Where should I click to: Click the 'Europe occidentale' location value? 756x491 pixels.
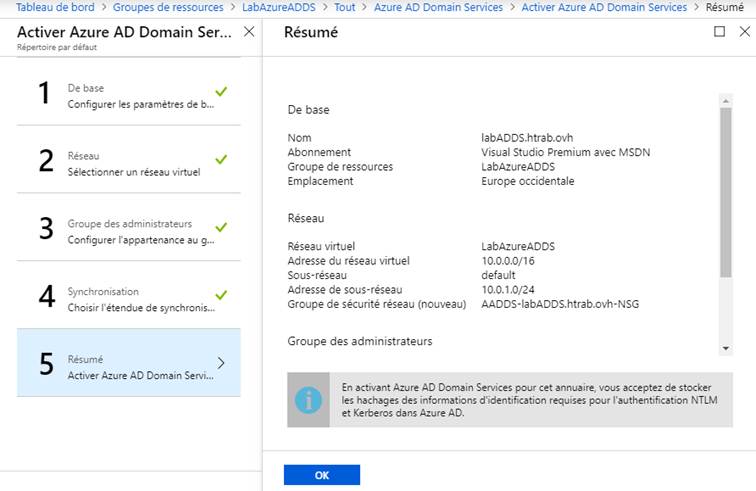(527, 181)
